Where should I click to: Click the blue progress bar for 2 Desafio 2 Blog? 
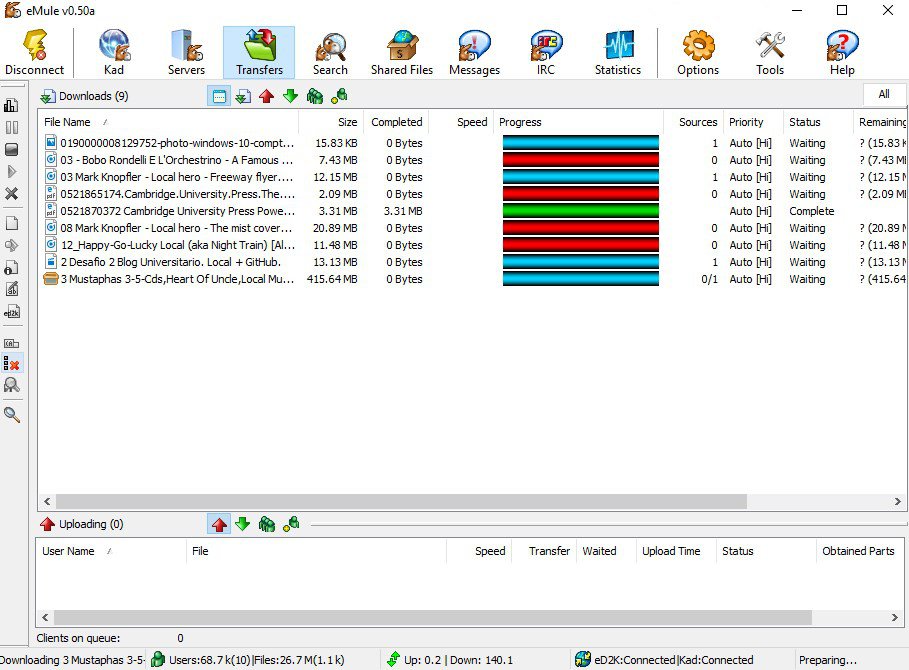[580, 262]
